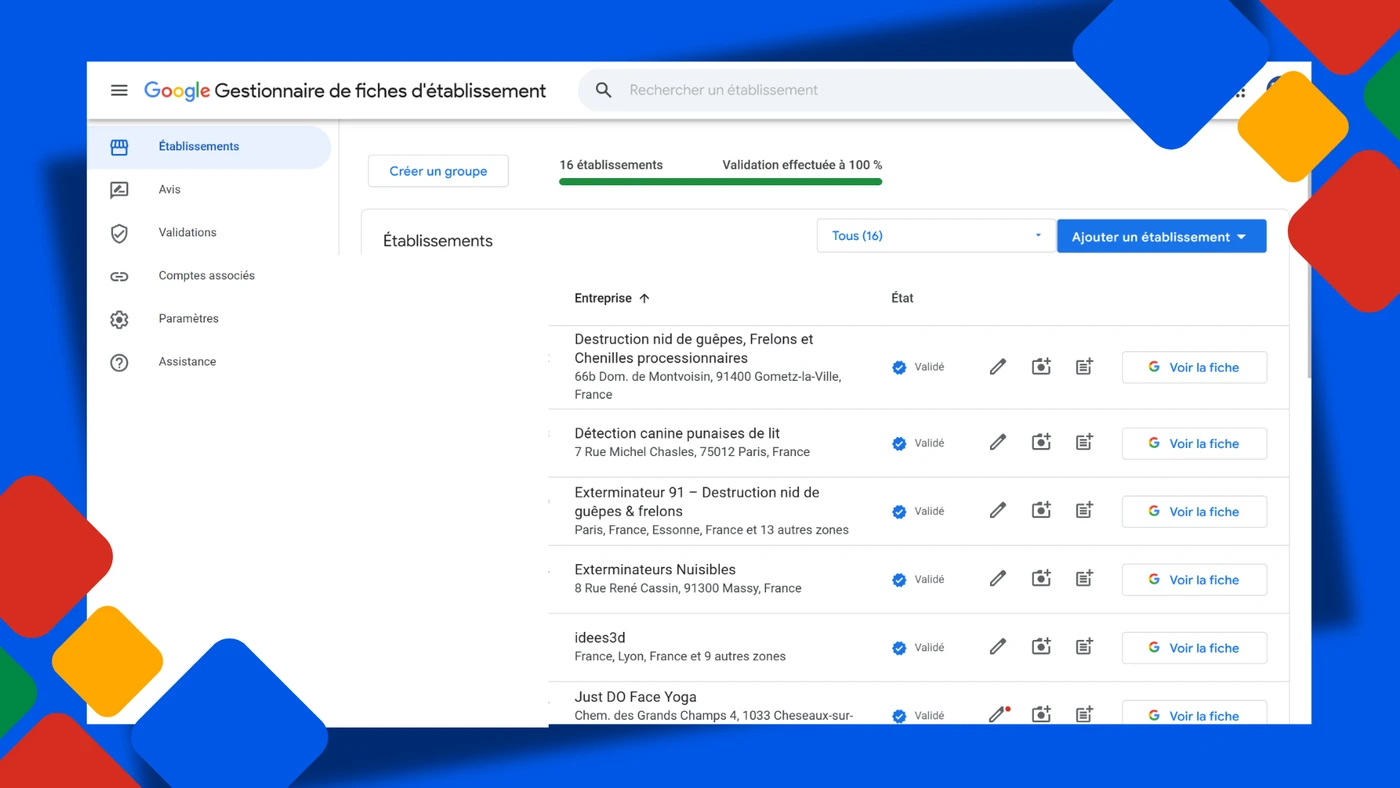Create post for idees3d listing
Image resolution: width=1400 pixels, height=788 pixels.
click(x=1084, y=647)
